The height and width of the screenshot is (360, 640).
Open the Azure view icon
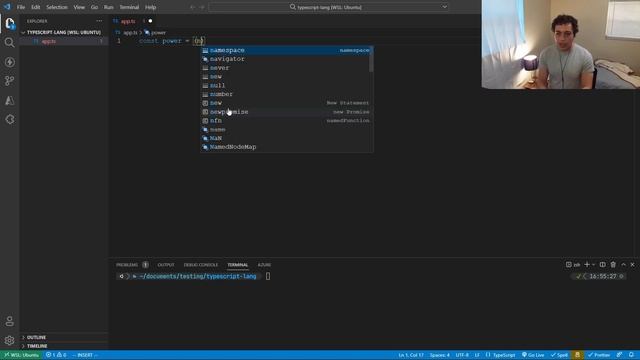point(9,100)
